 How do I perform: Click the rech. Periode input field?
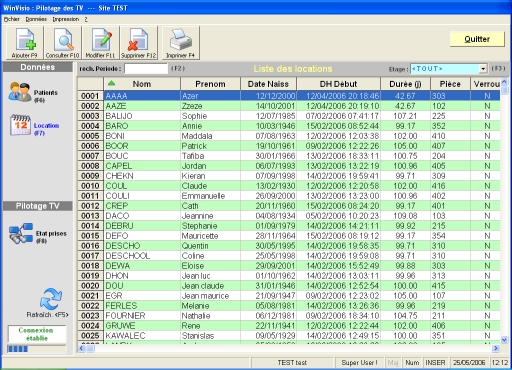146,69
